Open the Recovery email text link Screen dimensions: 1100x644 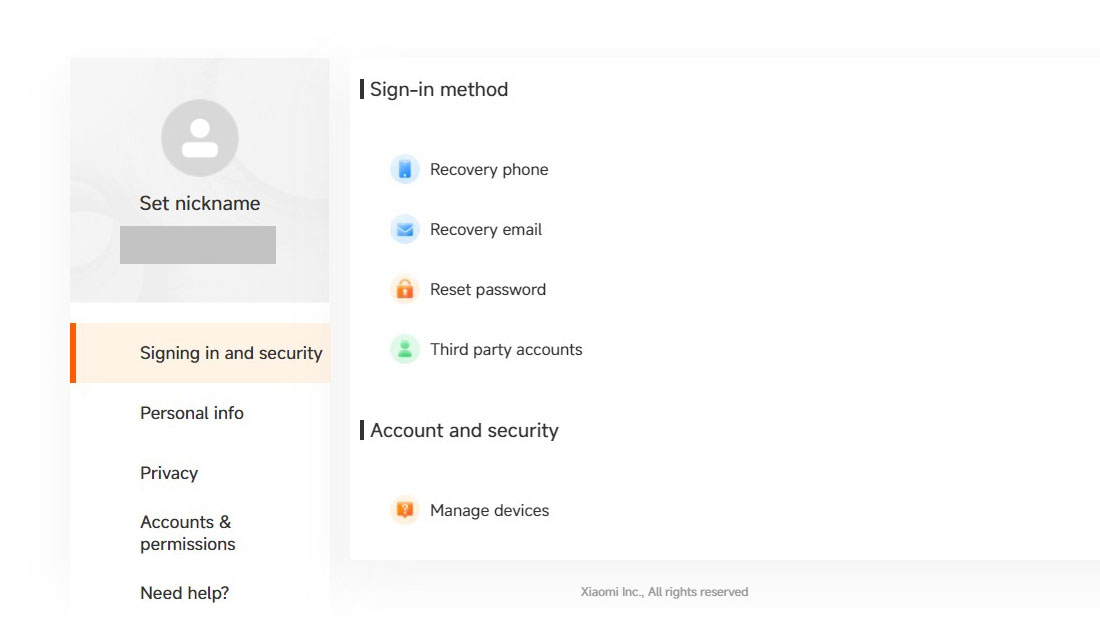486,230
